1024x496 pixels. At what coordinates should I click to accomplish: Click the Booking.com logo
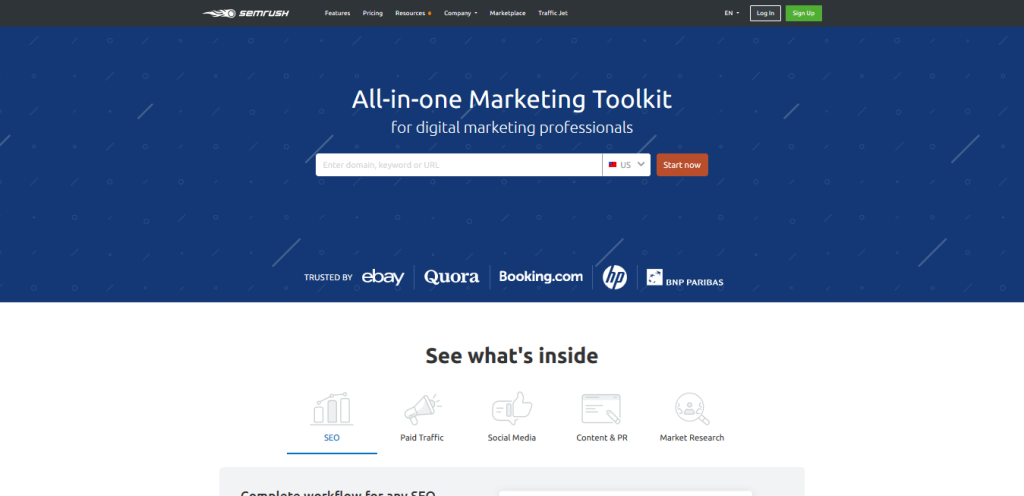tap(540, 277)
